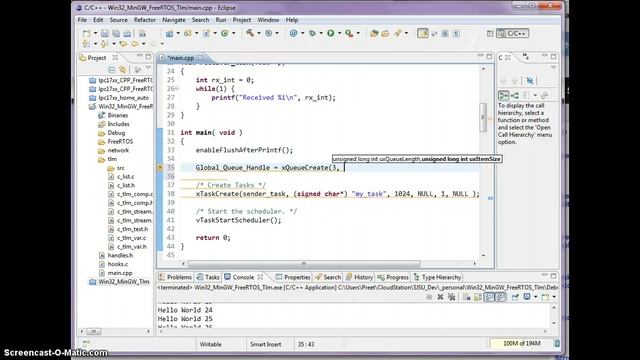Collapse the while loop fold at line 26

(178, 89)
